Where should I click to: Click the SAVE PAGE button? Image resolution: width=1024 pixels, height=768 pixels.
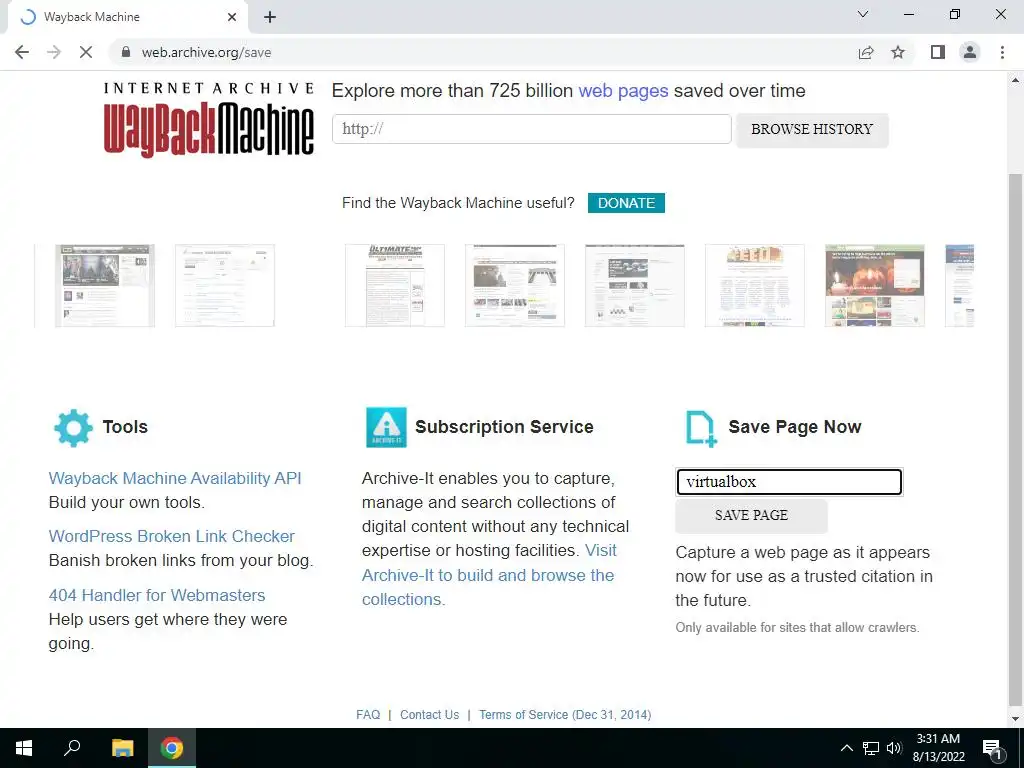(751, 515)
